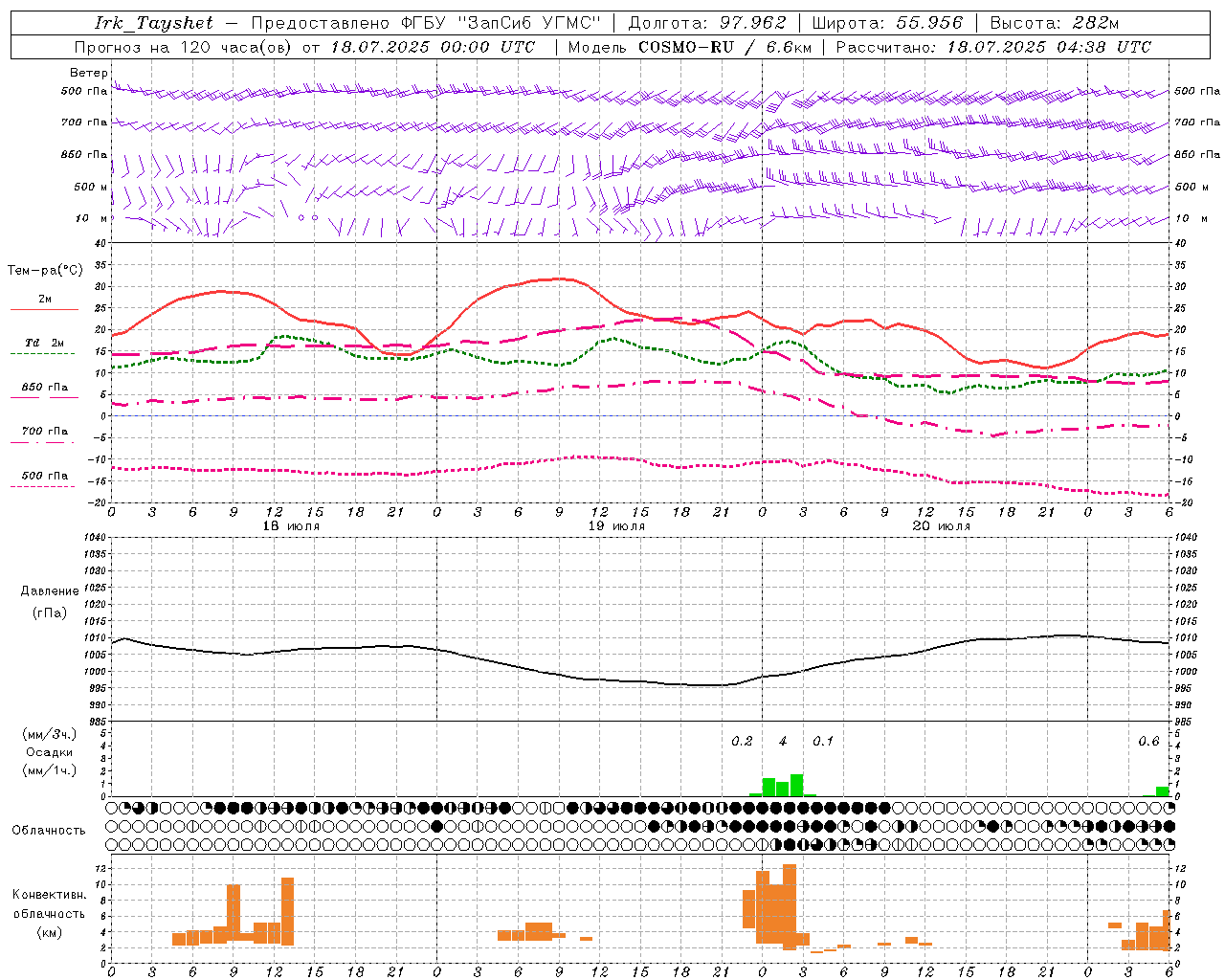Click the '0.2' precipitation amount value
1225x980 pixels.
[743, 742]
